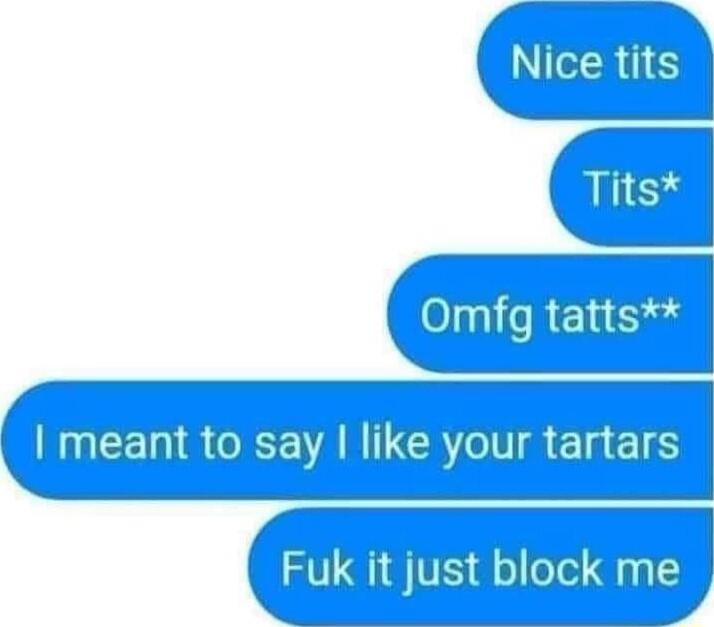Click the asterisk after "Tits"
Image resolution: width=714 pixels, height=627 pixels.
pos(669,182)
